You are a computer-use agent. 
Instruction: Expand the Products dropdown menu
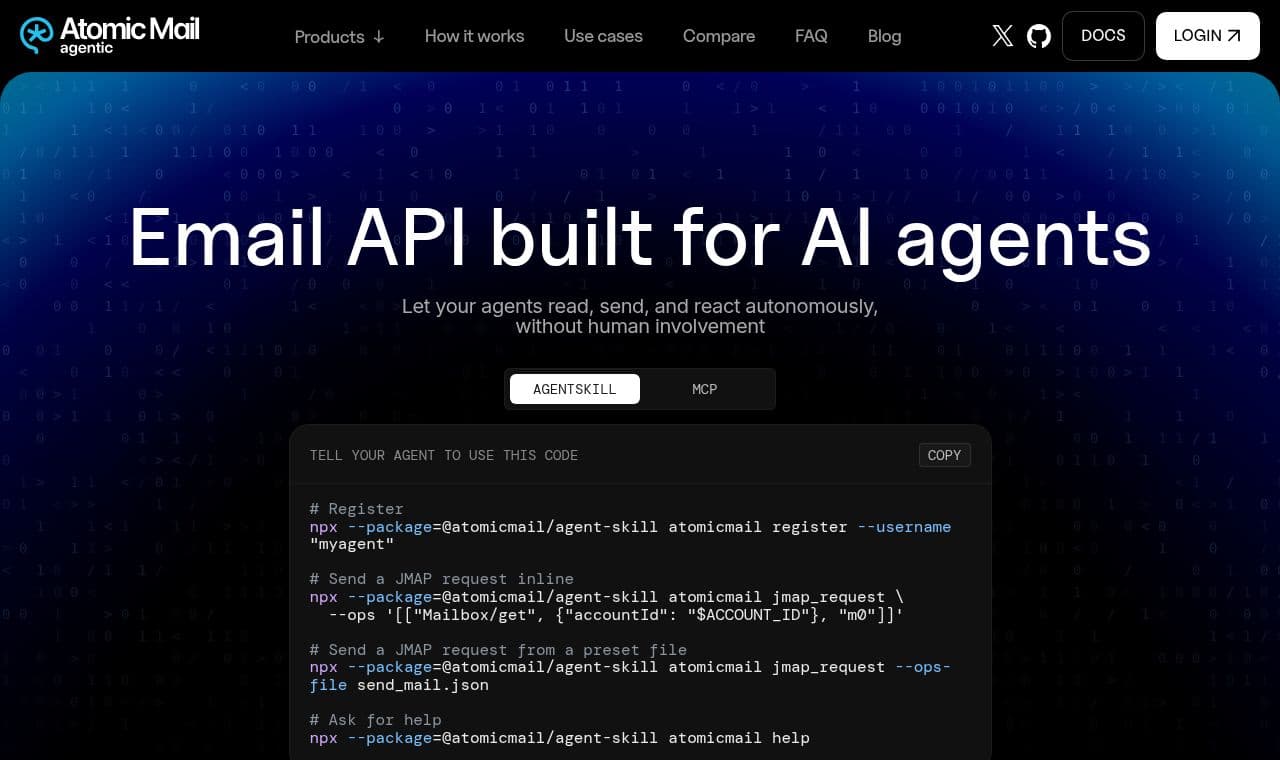(x=339, y=36)
